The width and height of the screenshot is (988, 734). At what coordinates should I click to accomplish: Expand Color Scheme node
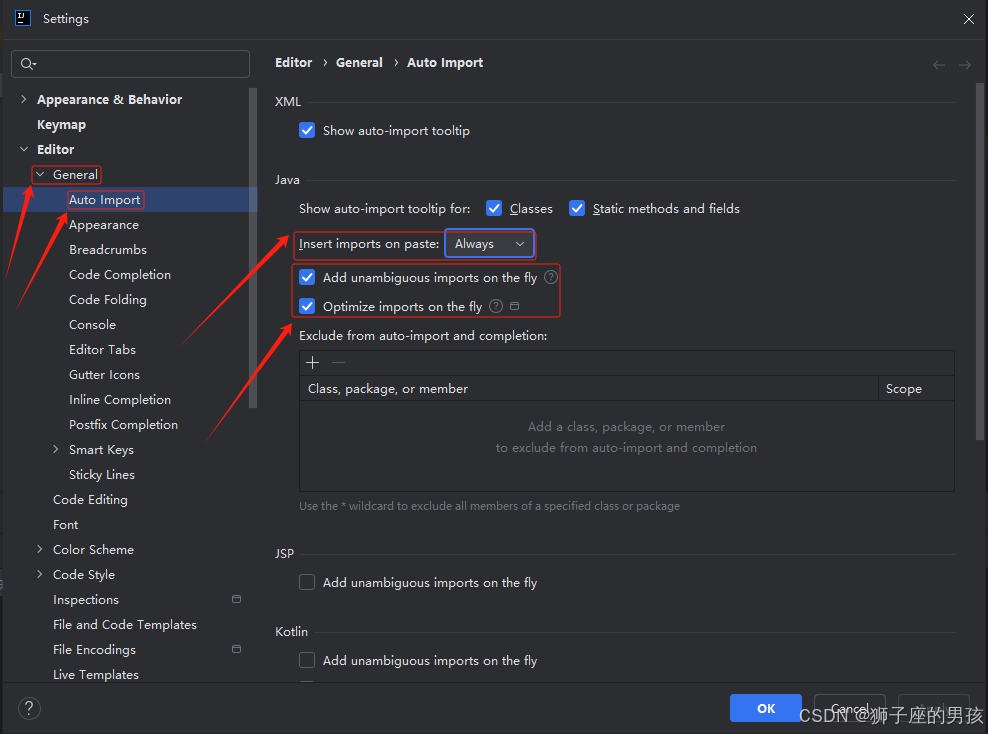tap(40, 549)
